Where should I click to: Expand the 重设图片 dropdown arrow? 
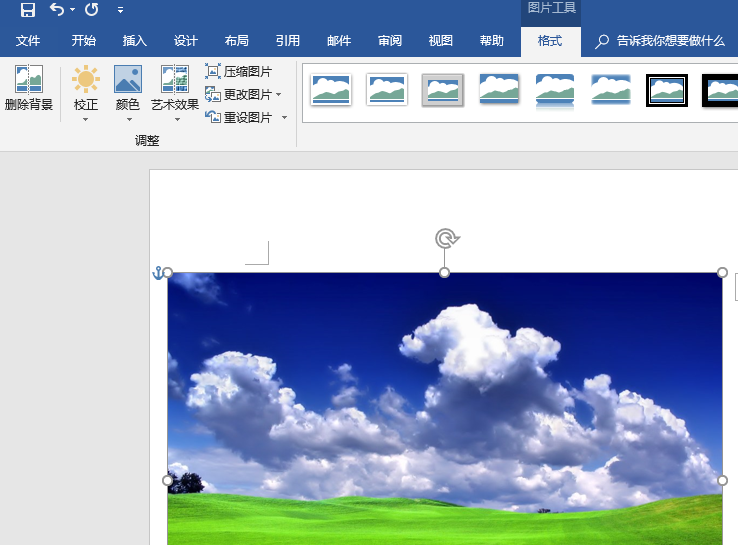(x=284, y=117)
